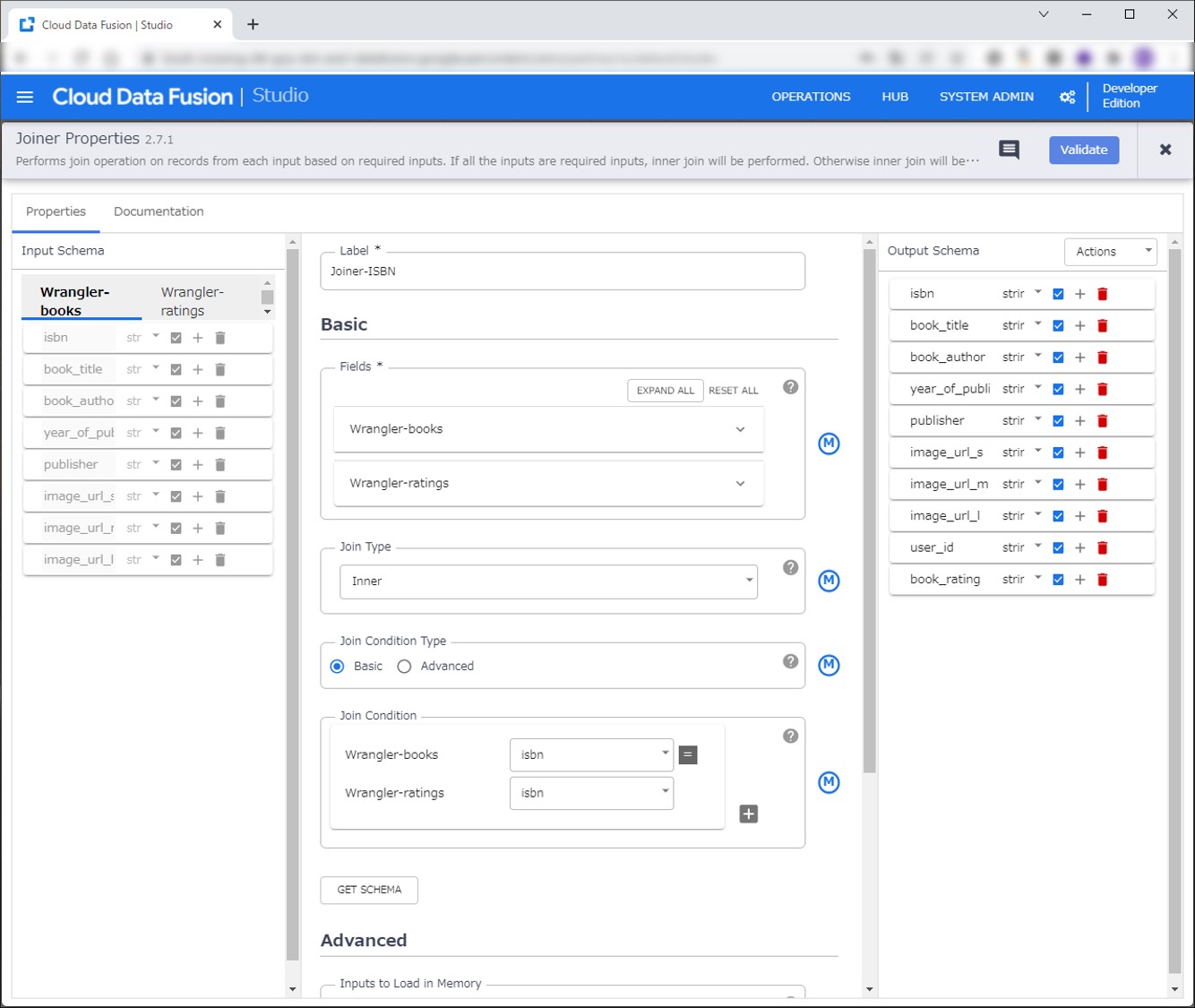The width and height of the screenshot is (1195, 1008).
Task: Click the macro button for Join Type
Action: point(830,581)
